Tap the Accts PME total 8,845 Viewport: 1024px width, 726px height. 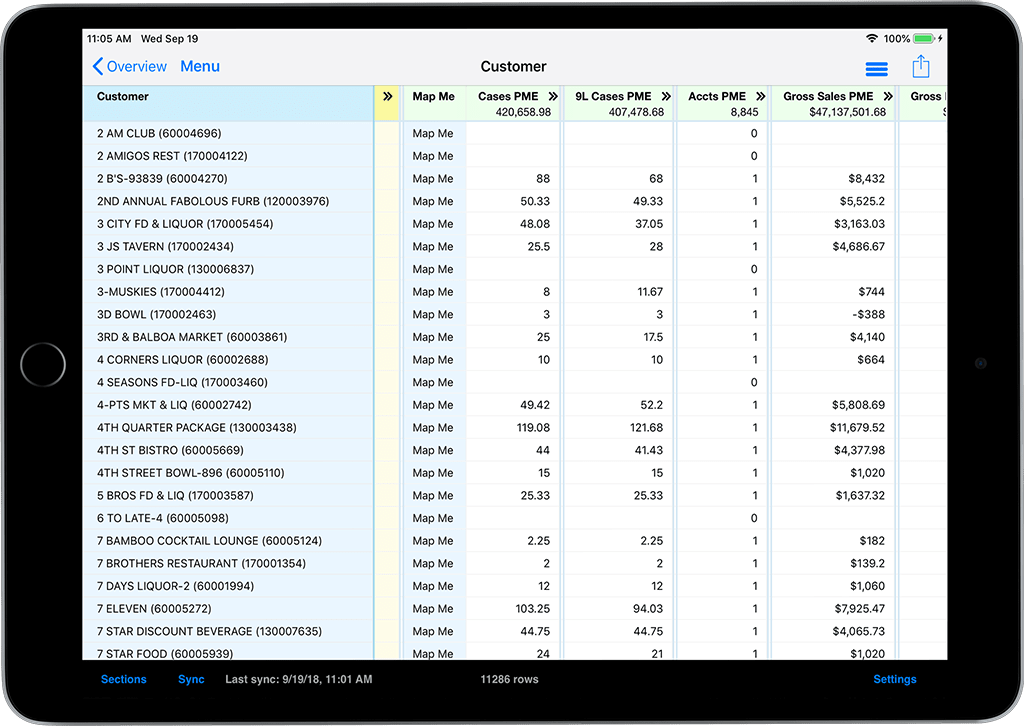coord(744,112)
